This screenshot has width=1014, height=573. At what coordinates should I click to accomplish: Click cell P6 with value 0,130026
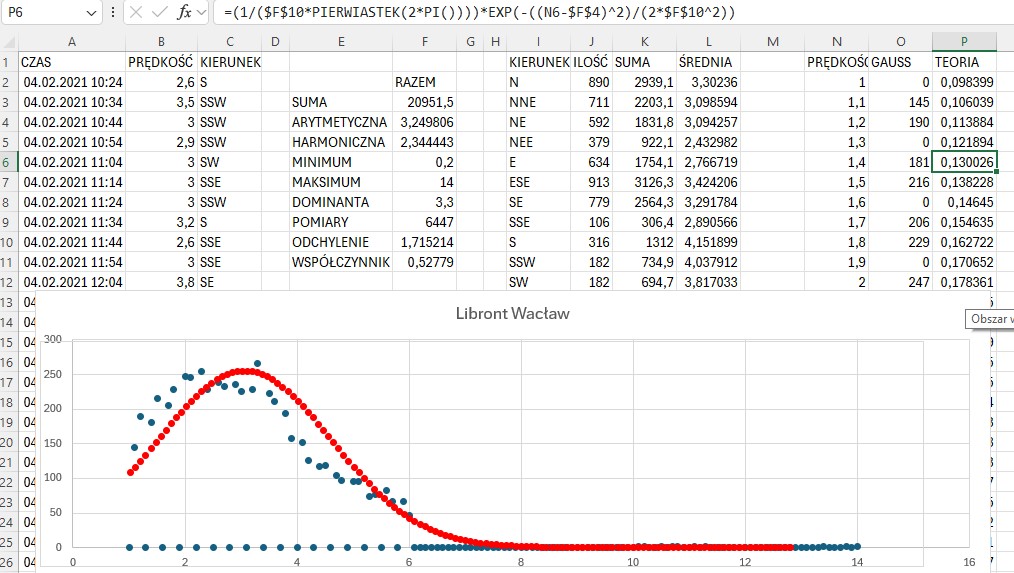[963, 162]
